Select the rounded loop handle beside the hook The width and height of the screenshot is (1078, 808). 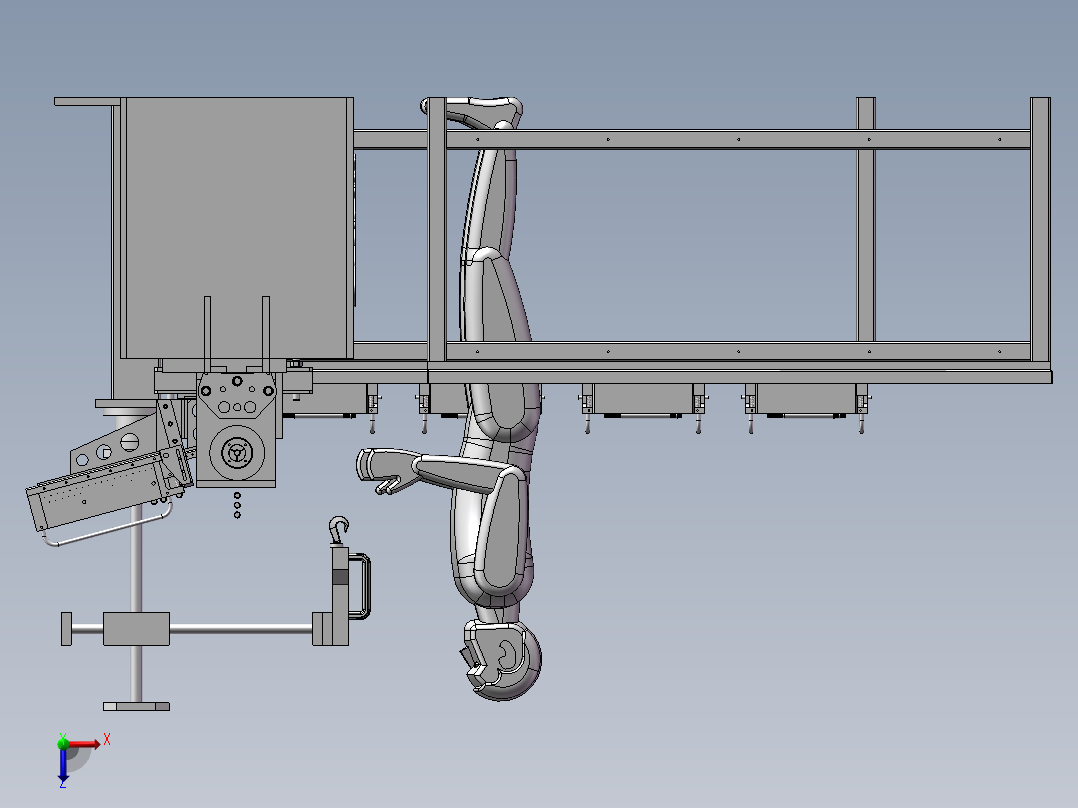pyautogui.click(x=360, y=586)
